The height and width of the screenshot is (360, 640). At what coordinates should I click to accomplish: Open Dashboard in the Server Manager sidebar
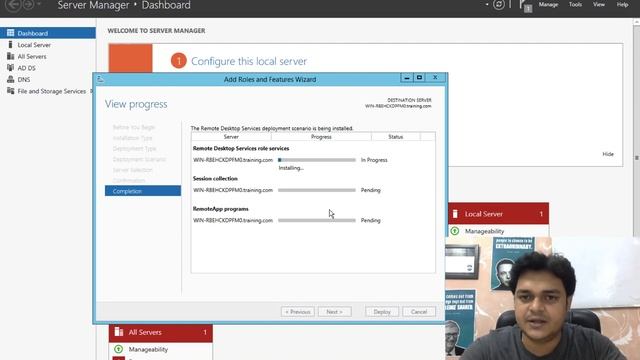pyautogui.click(x=48, y=33)
